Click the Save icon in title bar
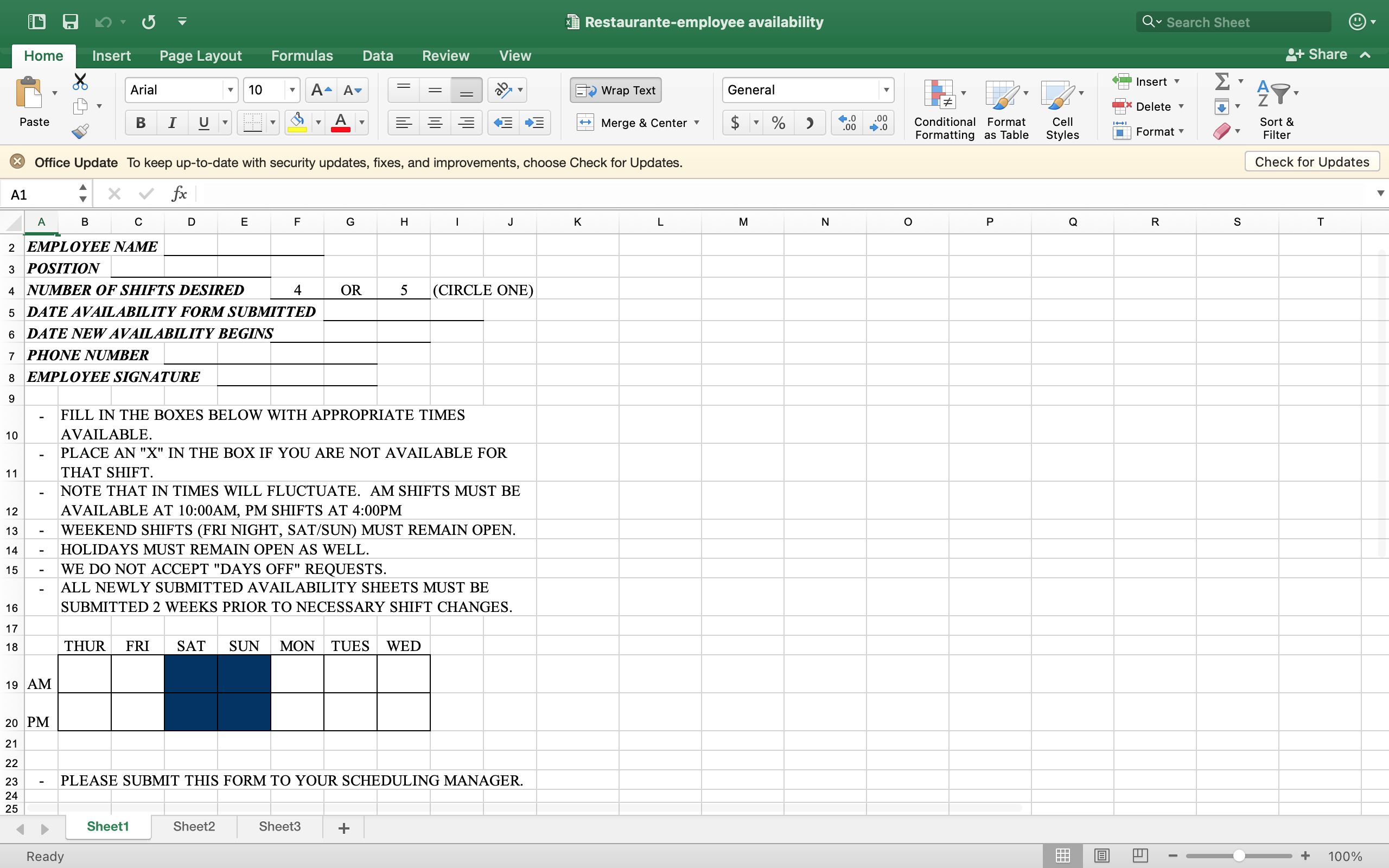The width and height of the screenshot is (1389, 868). [x=70, y=22]
